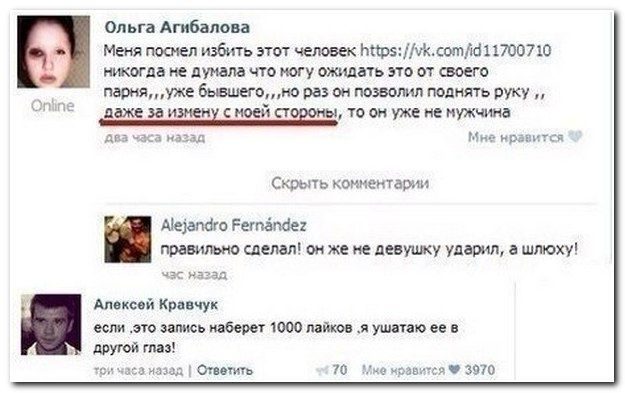Screen dimensions: 625x393
Task: Click the heart icon on Ольга's post
Action: [575, 137]
